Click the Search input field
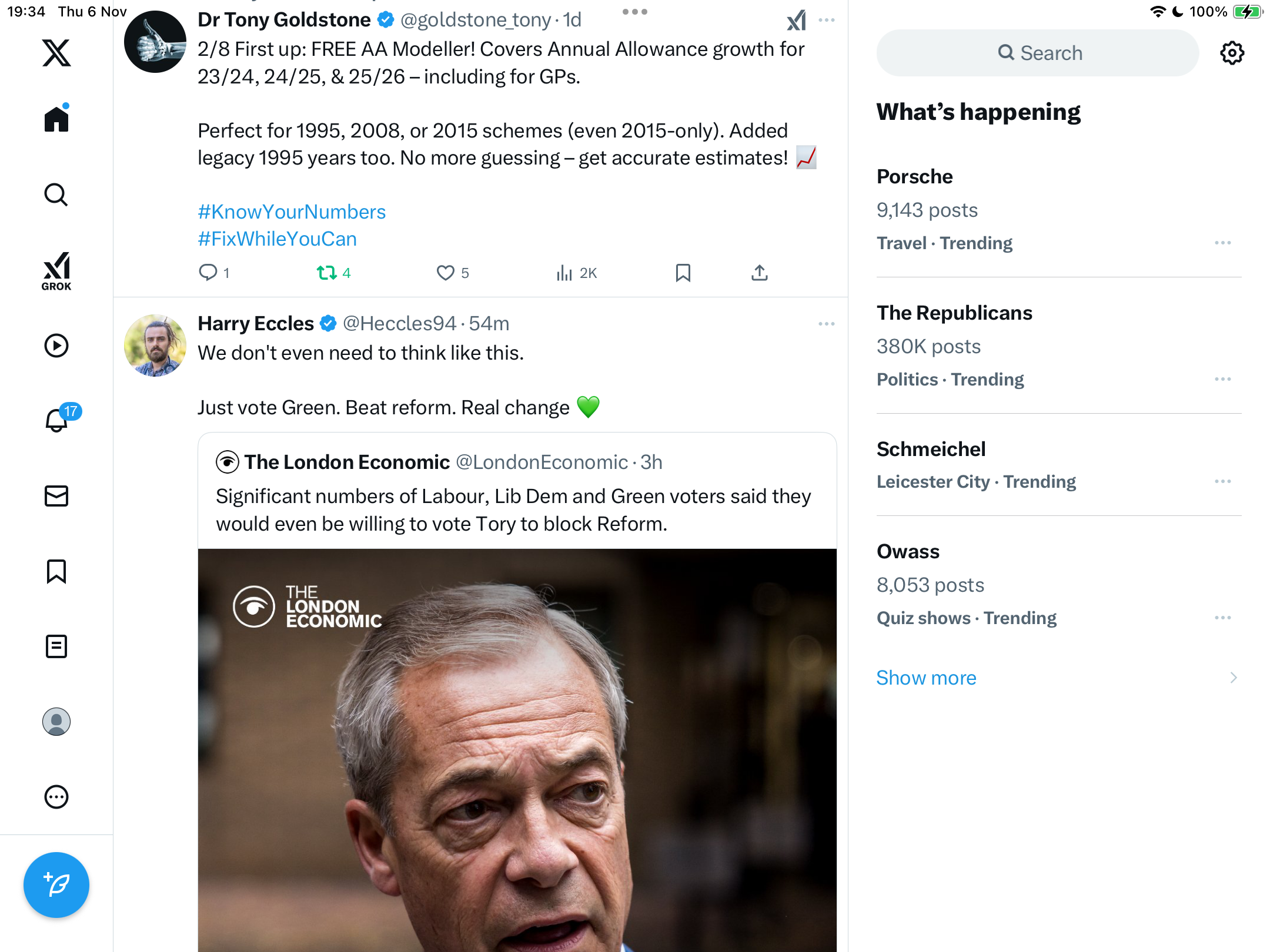 point(1038,53)
